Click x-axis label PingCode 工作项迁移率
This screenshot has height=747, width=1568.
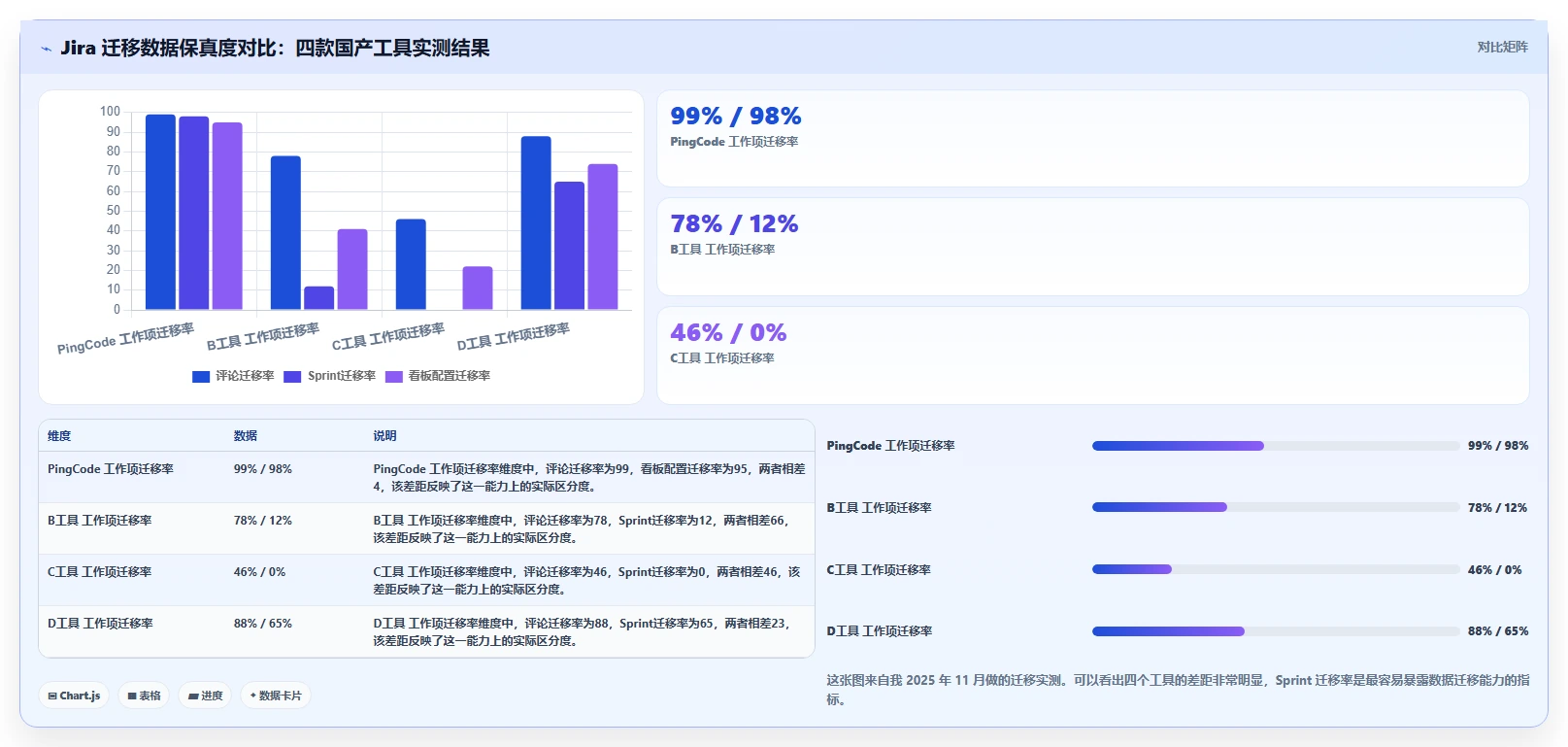126,338
